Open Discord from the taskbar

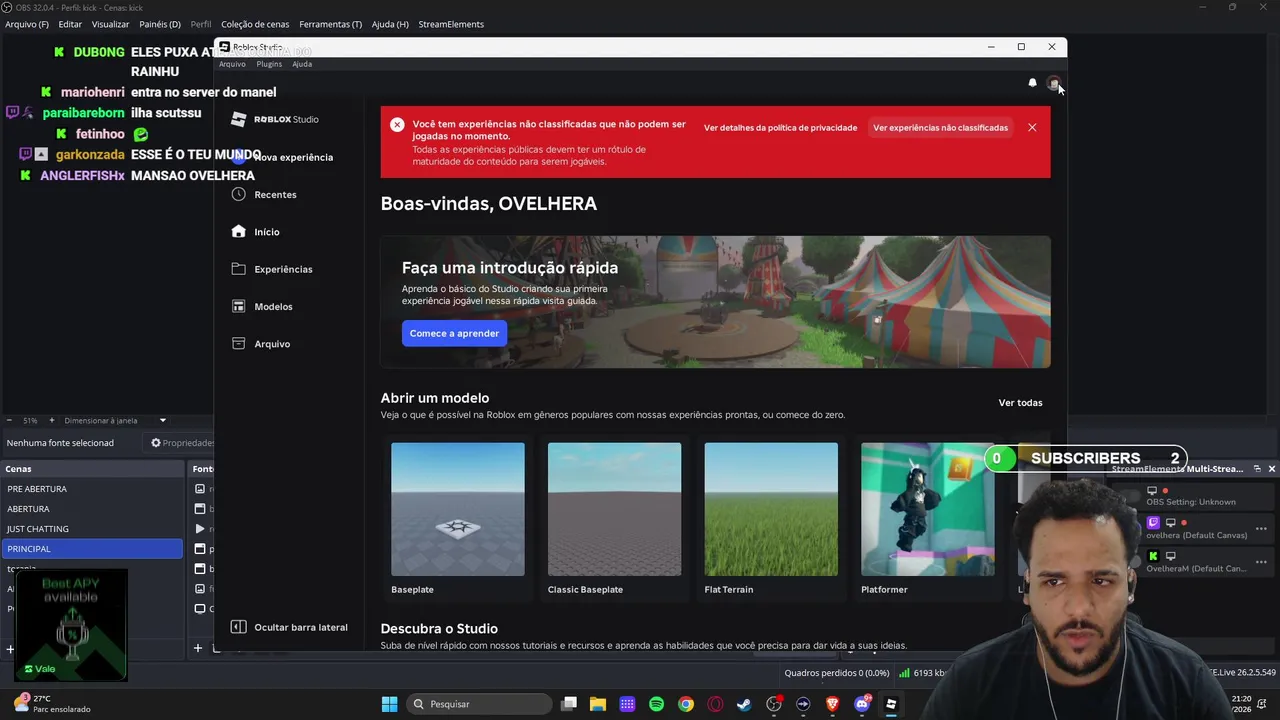(862, 704)
